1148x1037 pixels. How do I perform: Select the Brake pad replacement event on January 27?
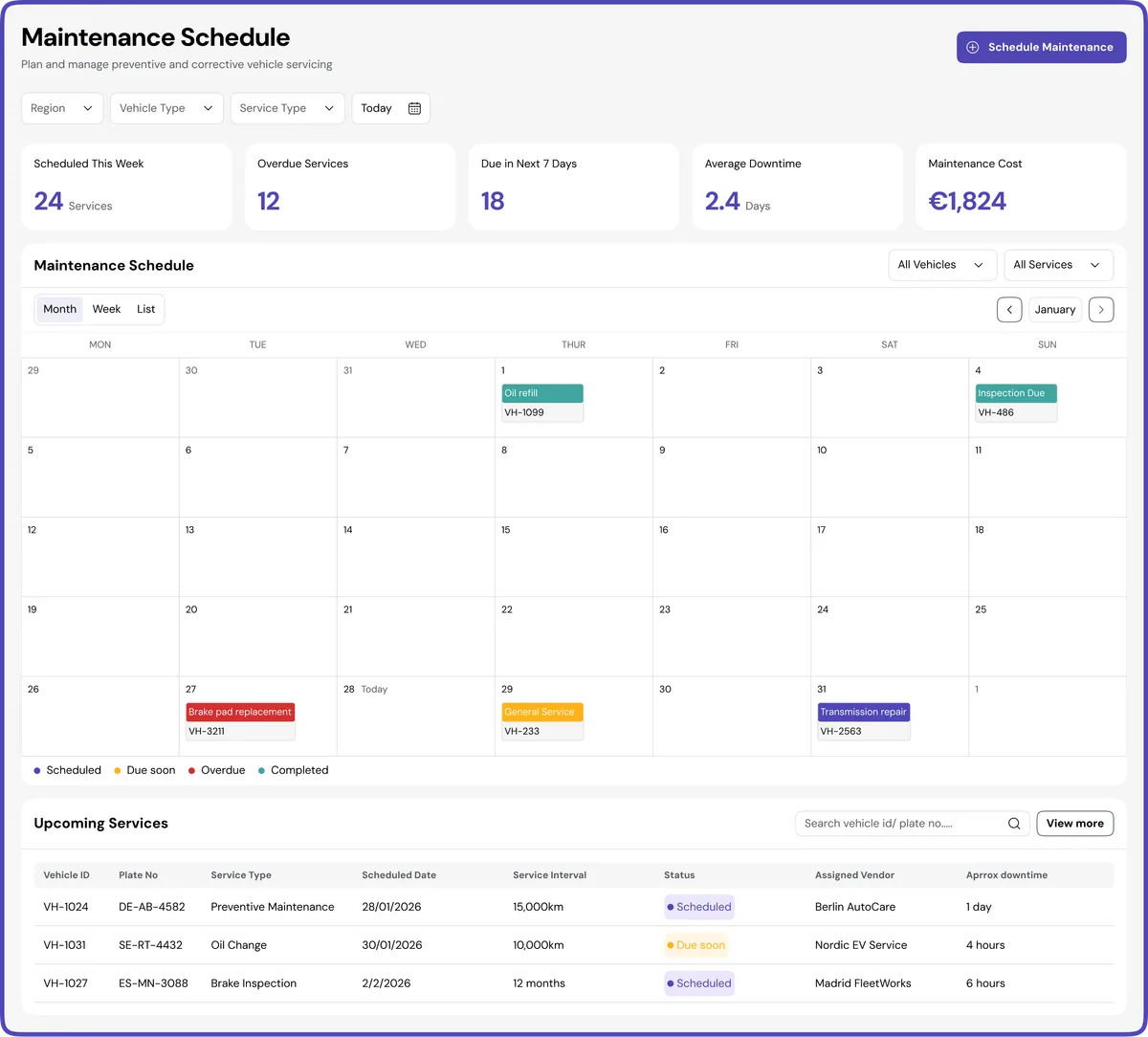tap(239, 712)
